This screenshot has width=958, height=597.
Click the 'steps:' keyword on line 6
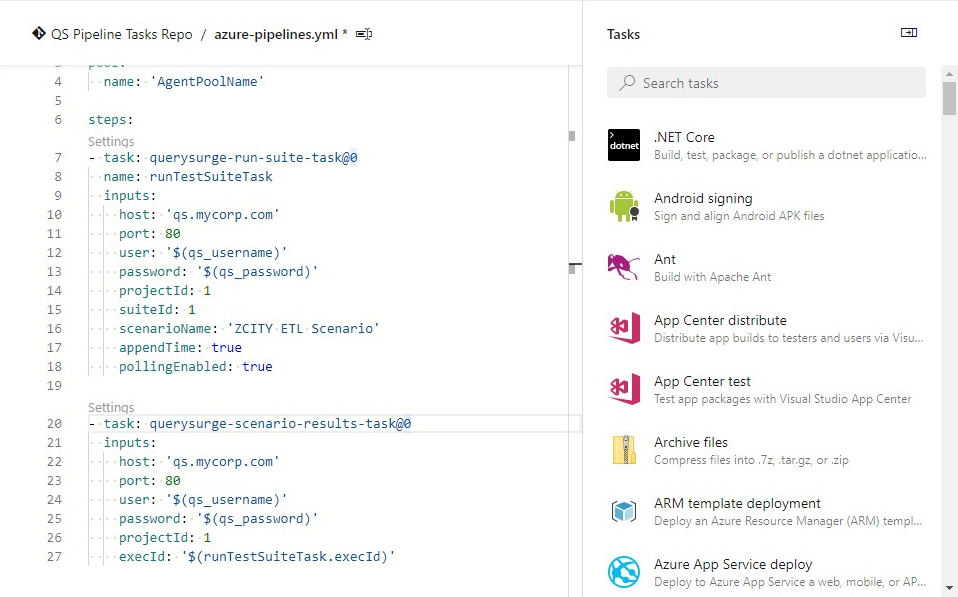[x=111, y=120]
